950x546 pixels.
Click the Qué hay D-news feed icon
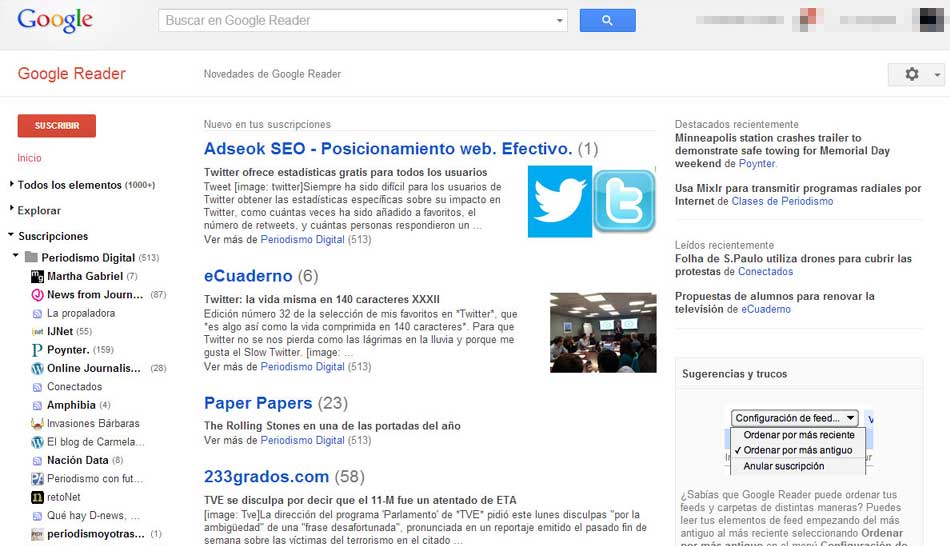pos(37,516)
